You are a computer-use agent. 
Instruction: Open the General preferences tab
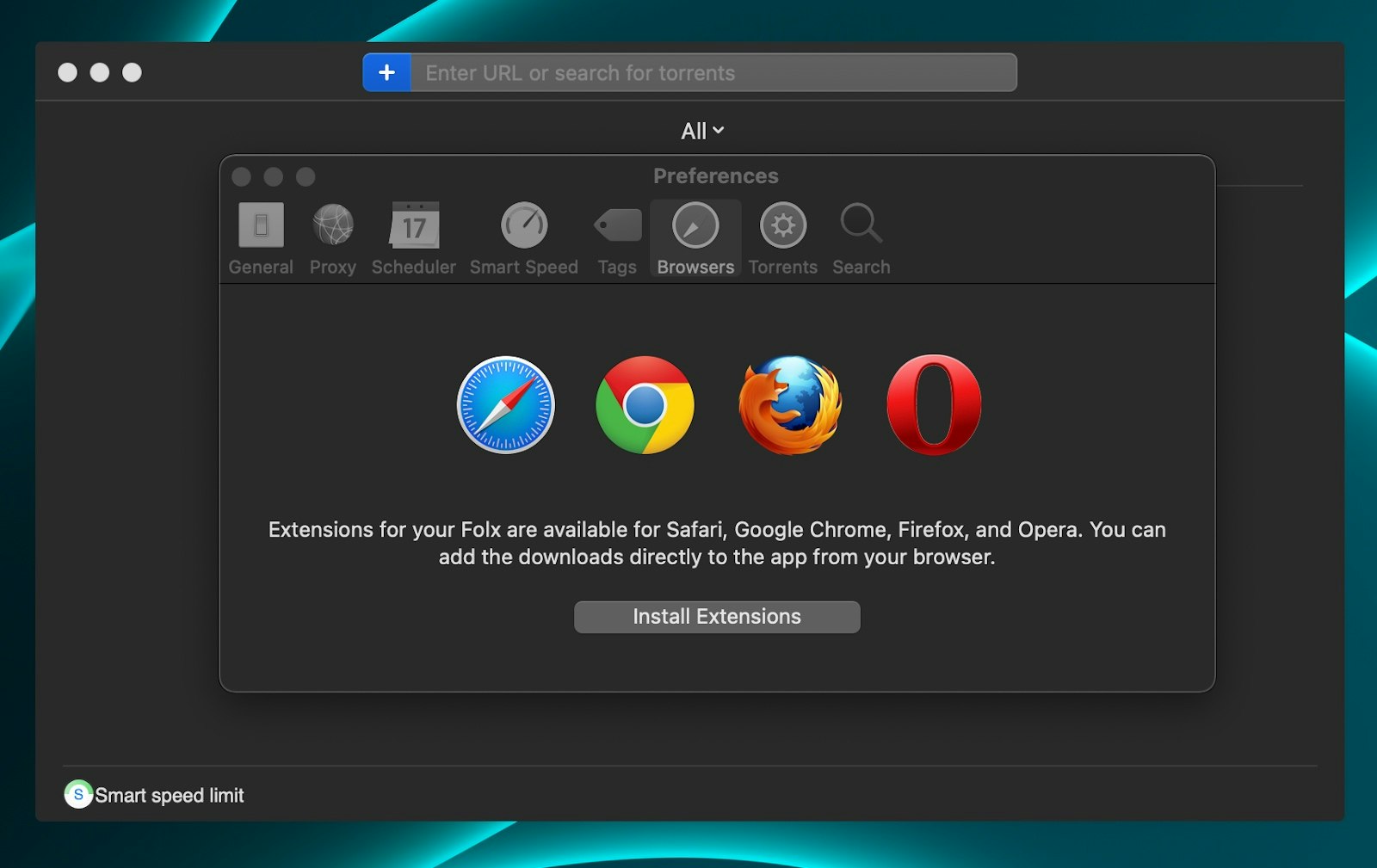261,239
